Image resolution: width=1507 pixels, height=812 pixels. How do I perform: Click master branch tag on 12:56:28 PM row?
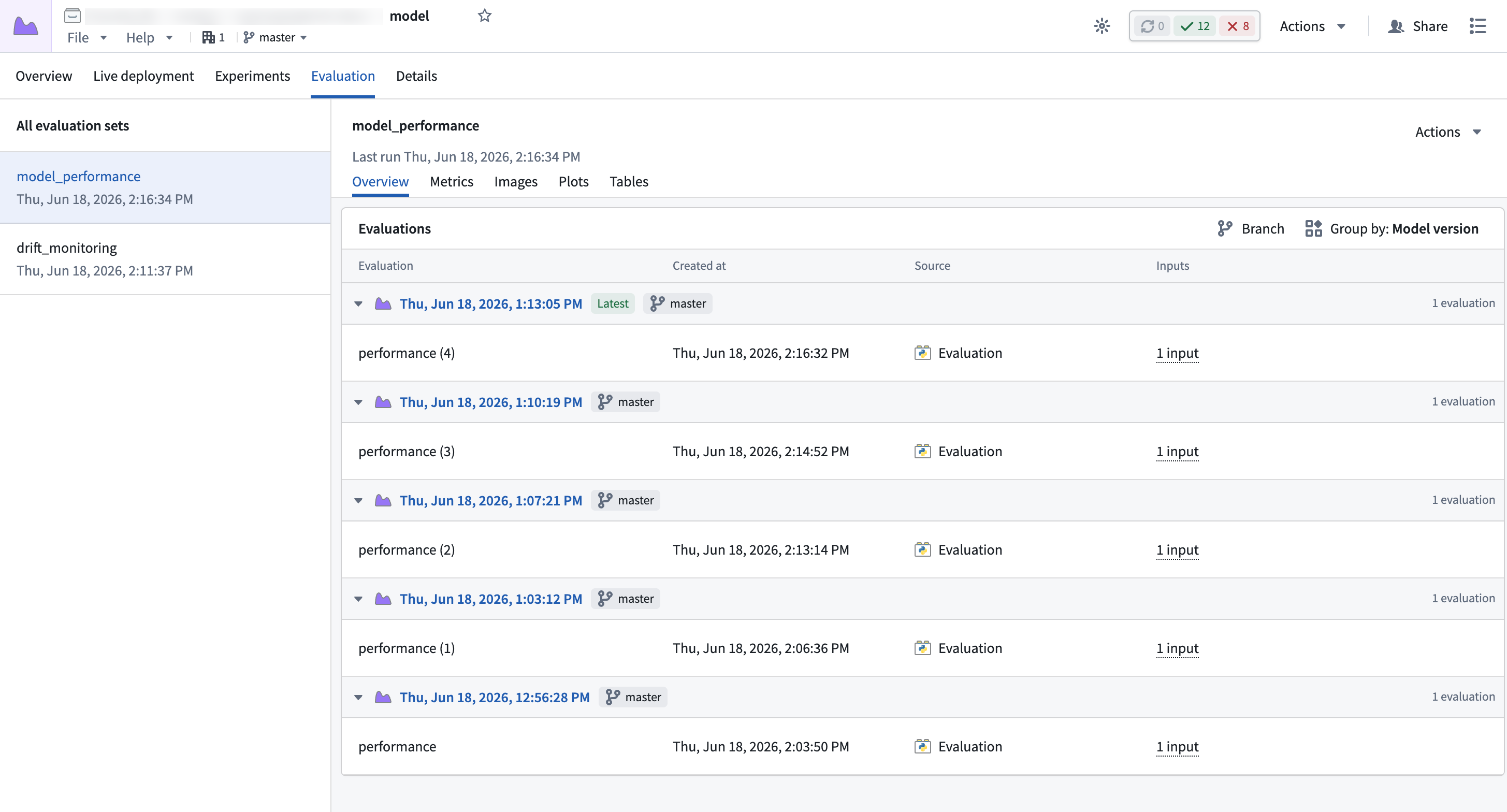[x=633, y=697]
